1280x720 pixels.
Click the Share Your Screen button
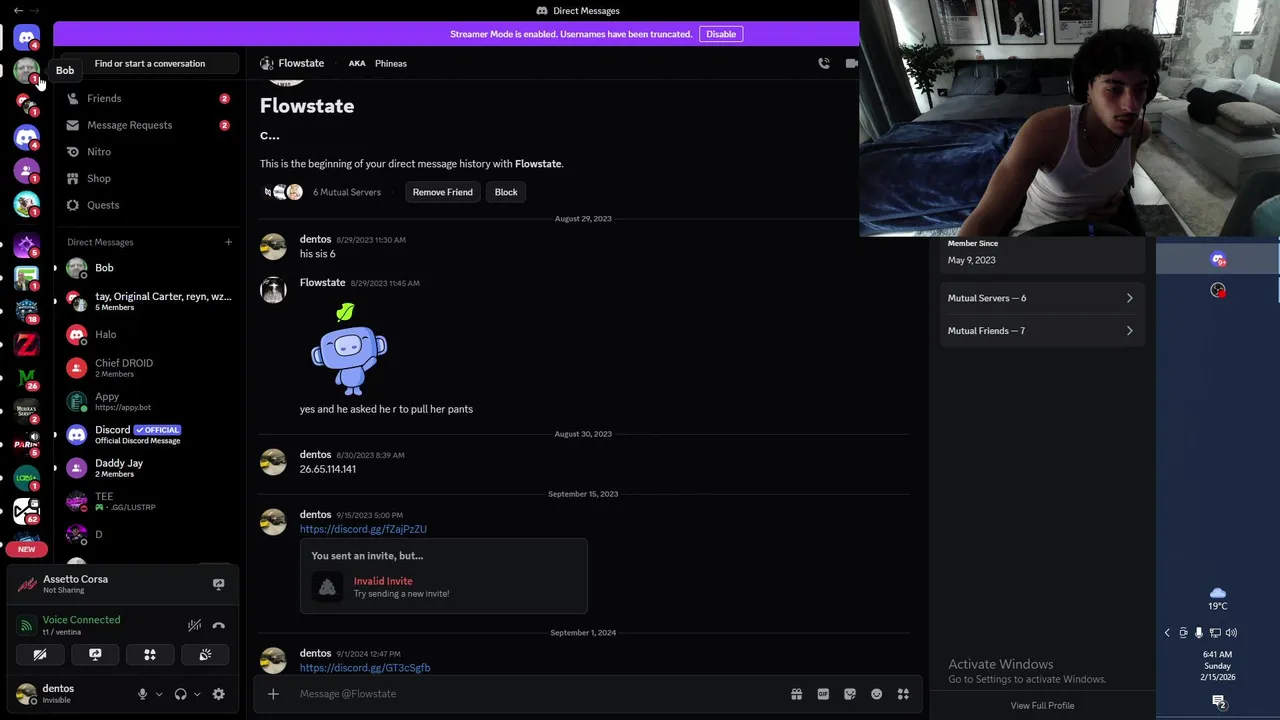click(x=95, y=655)
